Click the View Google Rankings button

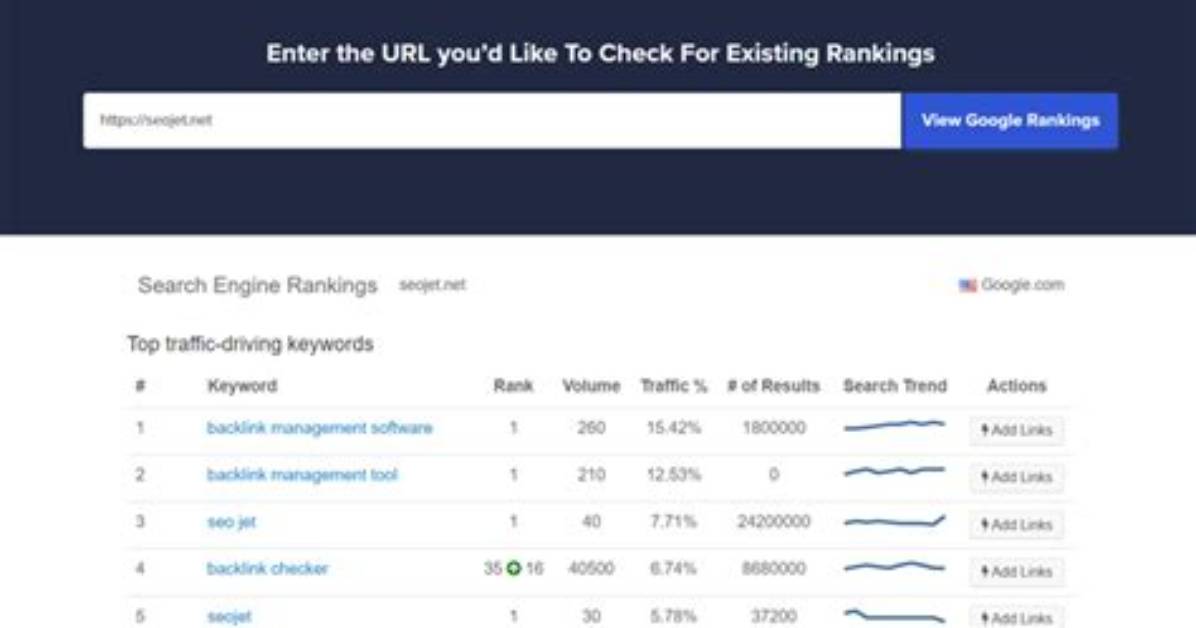pos(1010,121)
